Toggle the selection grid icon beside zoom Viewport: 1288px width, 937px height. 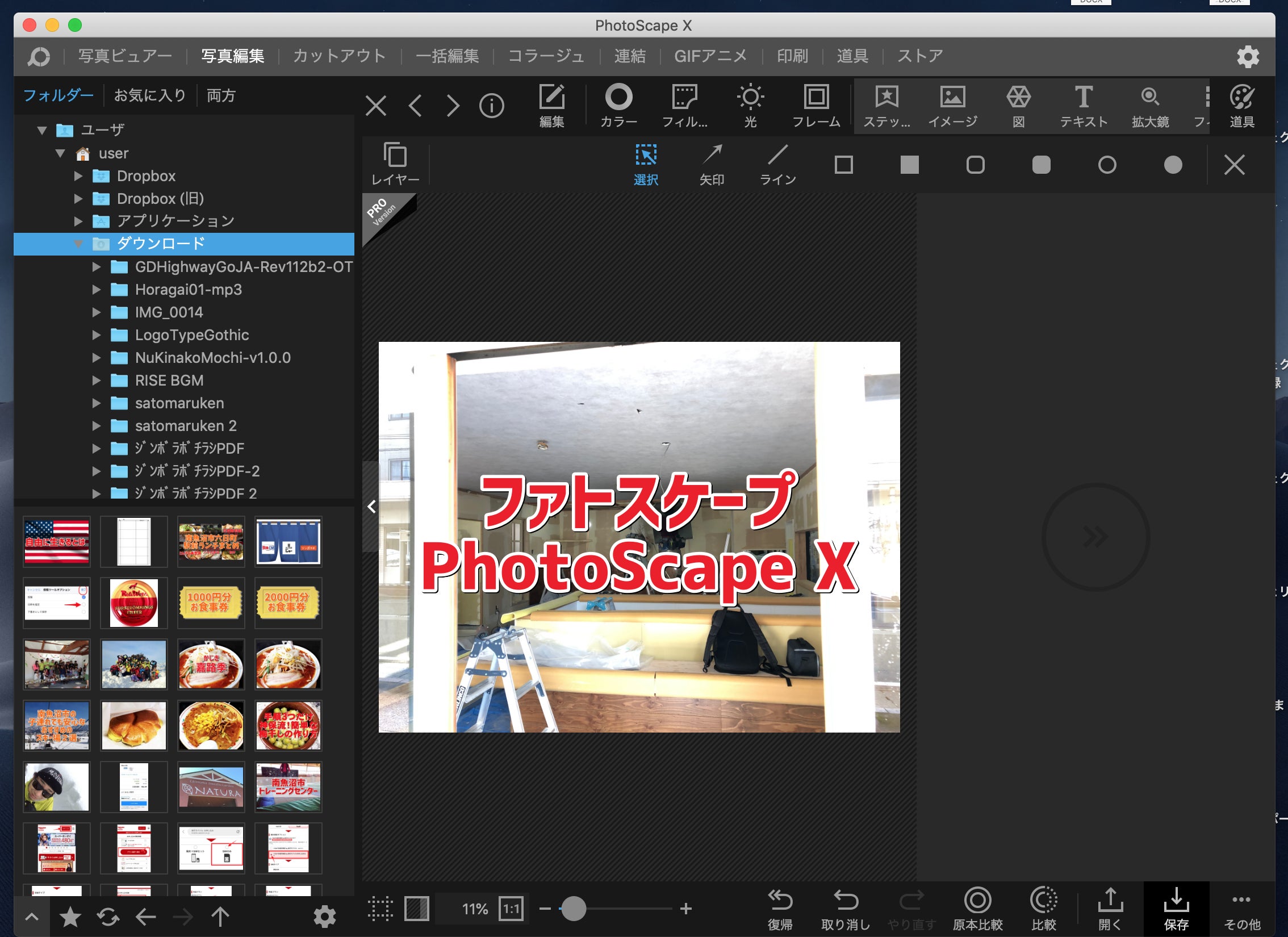[x=380, y=909]
